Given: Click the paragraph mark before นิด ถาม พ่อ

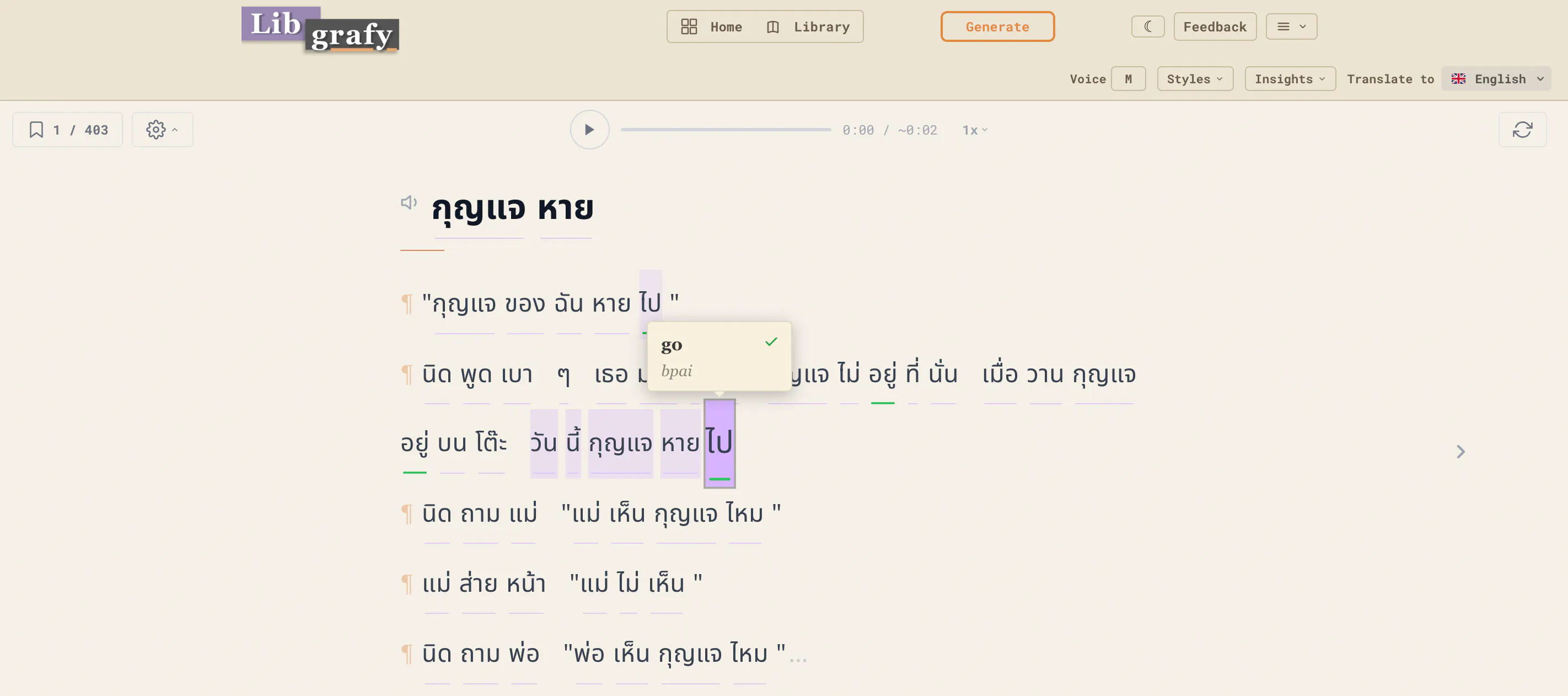Looking at the screenshot, I should tap(406, 654).
